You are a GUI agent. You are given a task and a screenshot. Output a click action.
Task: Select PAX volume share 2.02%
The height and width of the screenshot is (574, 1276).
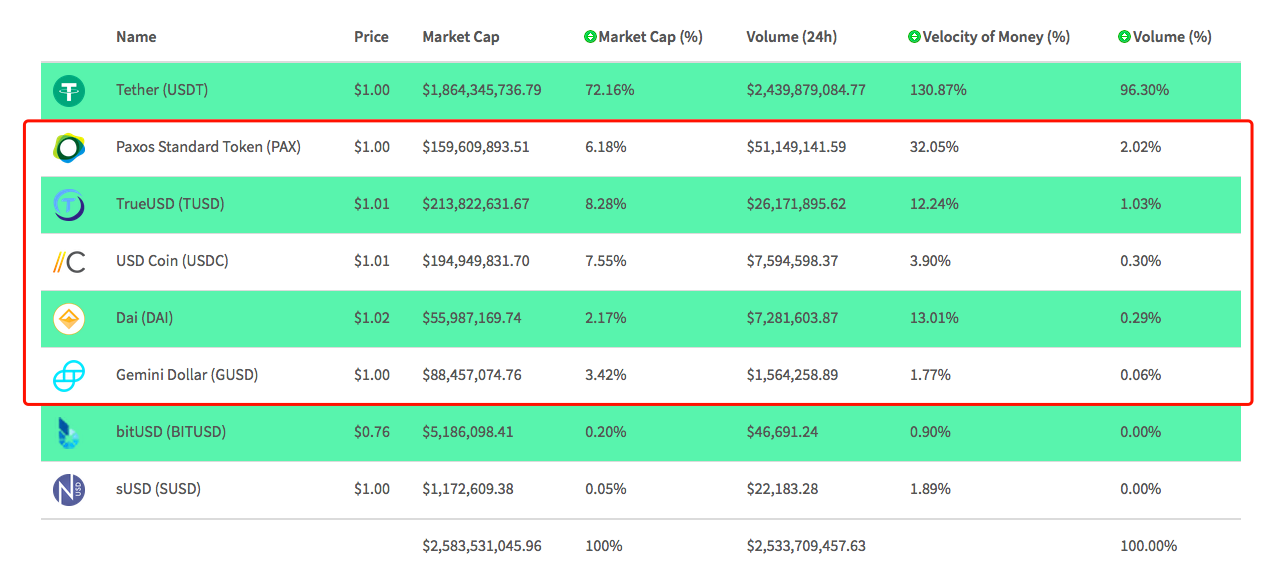pos(1141,147)
